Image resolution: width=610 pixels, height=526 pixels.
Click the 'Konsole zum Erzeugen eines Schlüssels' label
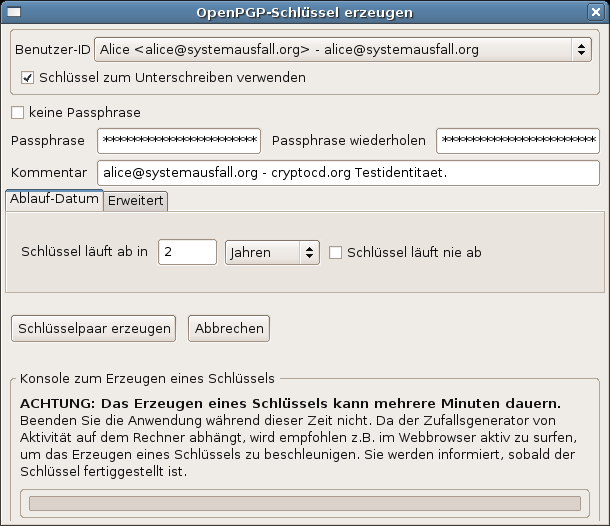click(147, 379)
